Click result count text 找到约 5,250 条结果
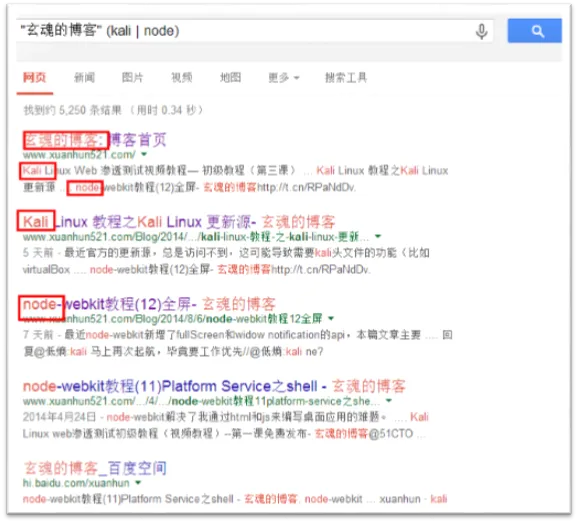This screenshot has height=523, width=578. click(x=73, y=110)
